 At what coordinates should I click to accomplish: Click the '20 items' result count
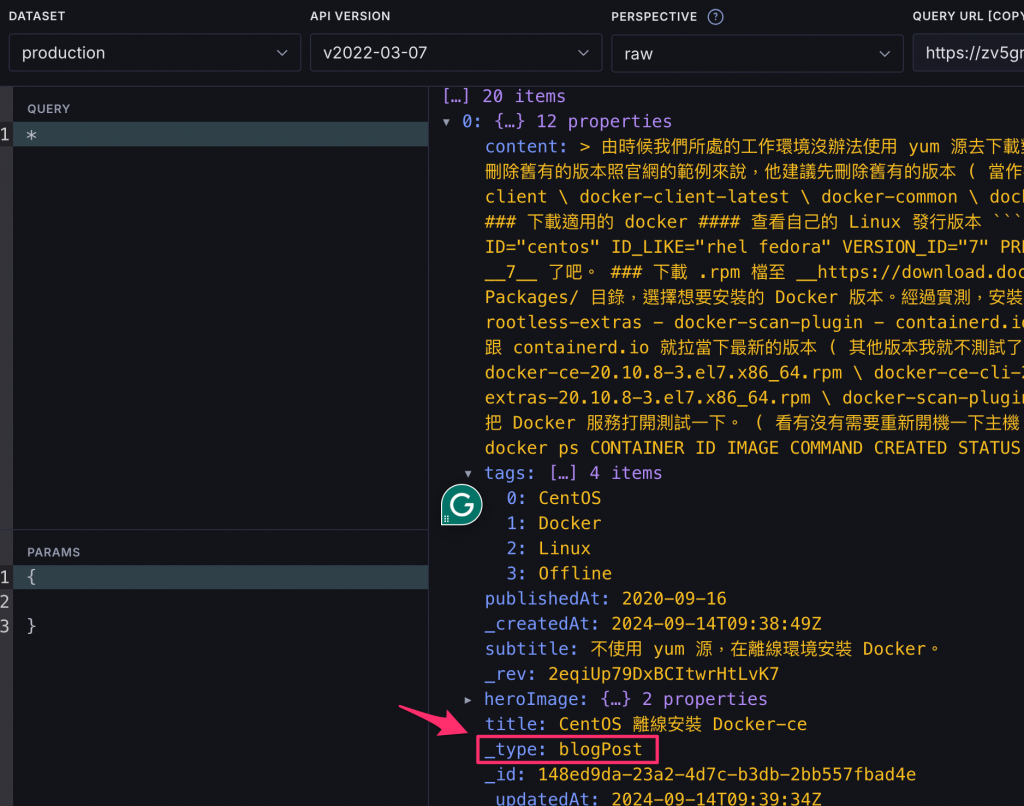[524, 97]
